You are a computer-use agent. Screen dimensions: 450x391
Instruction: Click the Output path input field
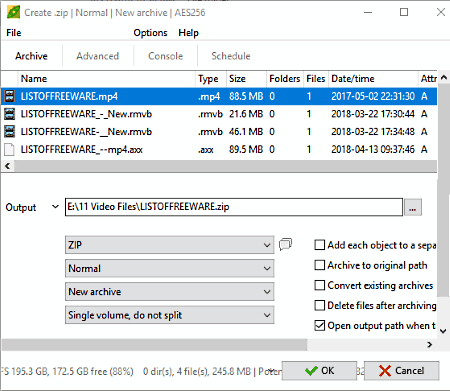(x=234, y=207)
